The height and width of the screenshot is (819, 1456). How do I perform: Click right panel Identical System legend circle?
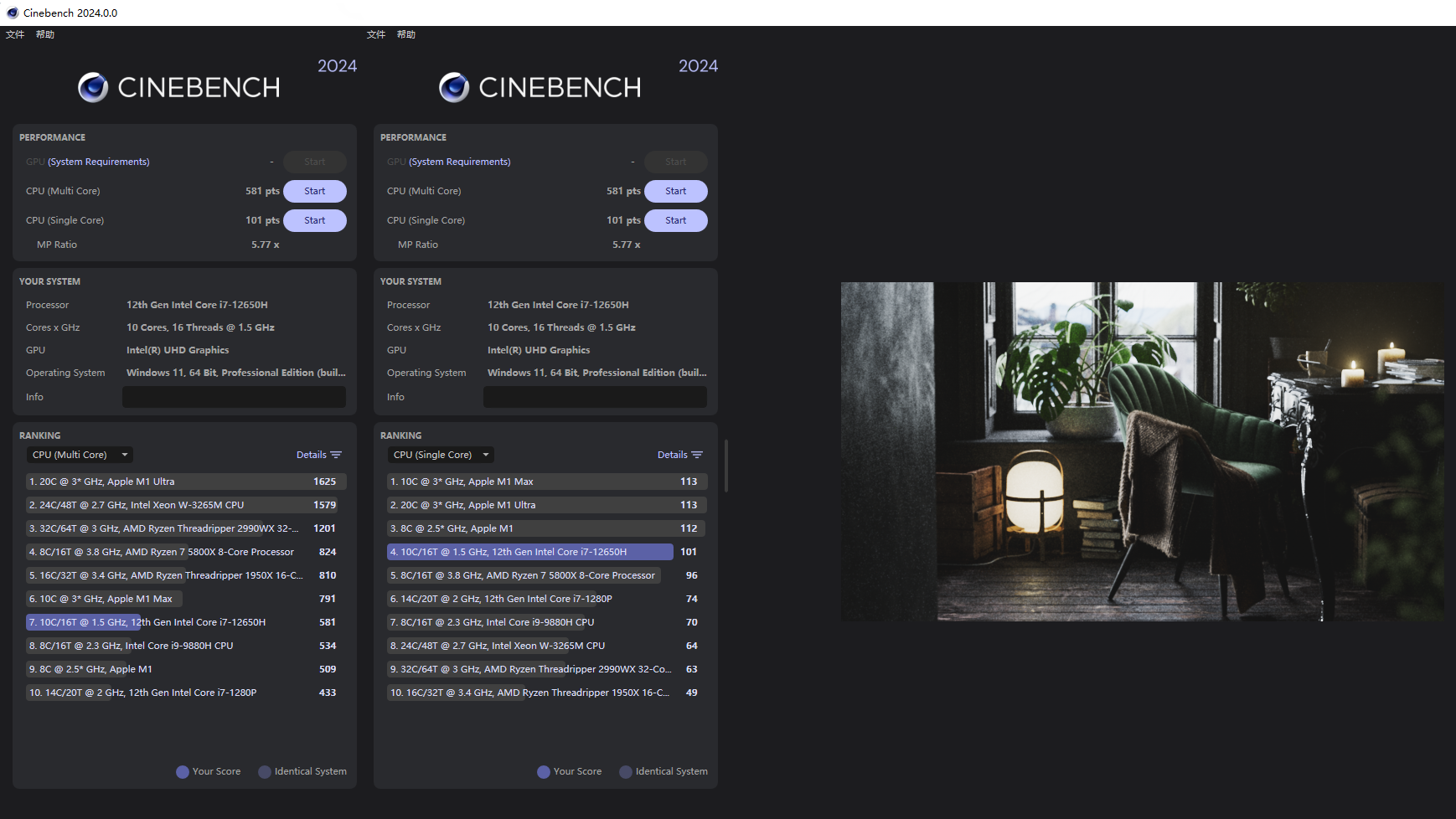pyautogui.click(x=626, y=772)
